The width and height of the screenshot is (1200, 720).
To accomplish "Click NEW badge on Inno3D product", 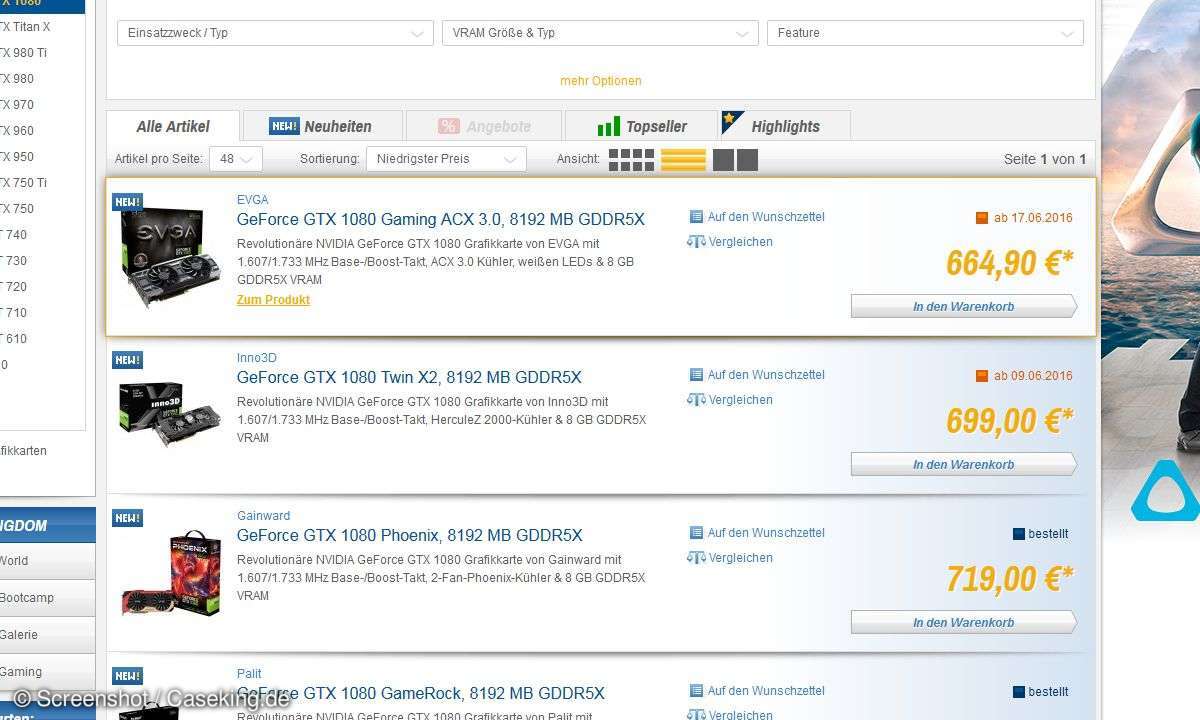I will (127, 360).
